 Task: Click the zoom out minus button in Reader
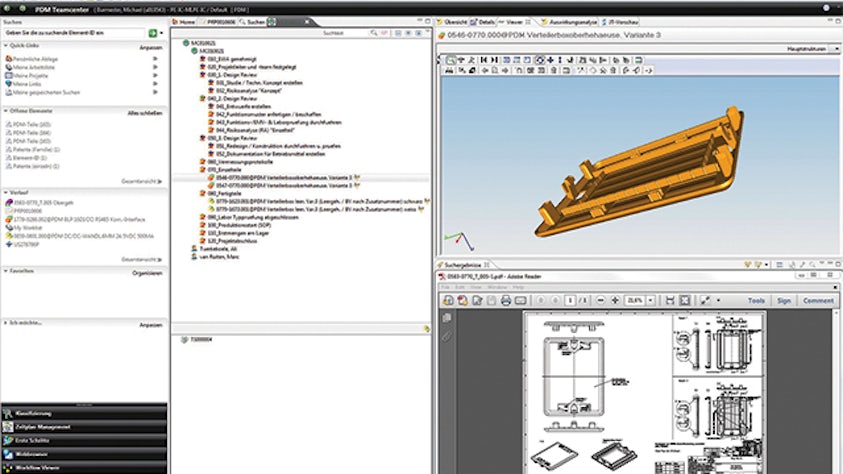[x=601, y=301]
